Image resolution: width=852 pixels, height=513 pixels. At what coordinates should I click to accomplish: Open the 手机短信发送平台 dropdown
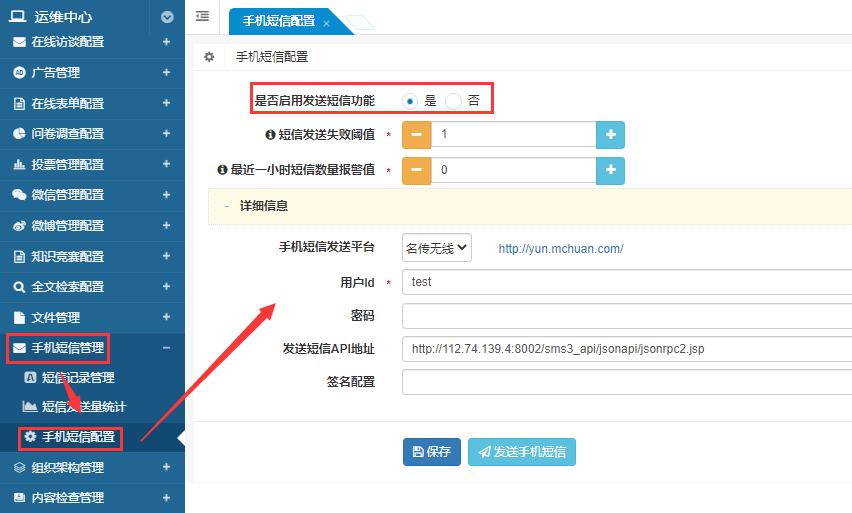(x=436, y=247)
